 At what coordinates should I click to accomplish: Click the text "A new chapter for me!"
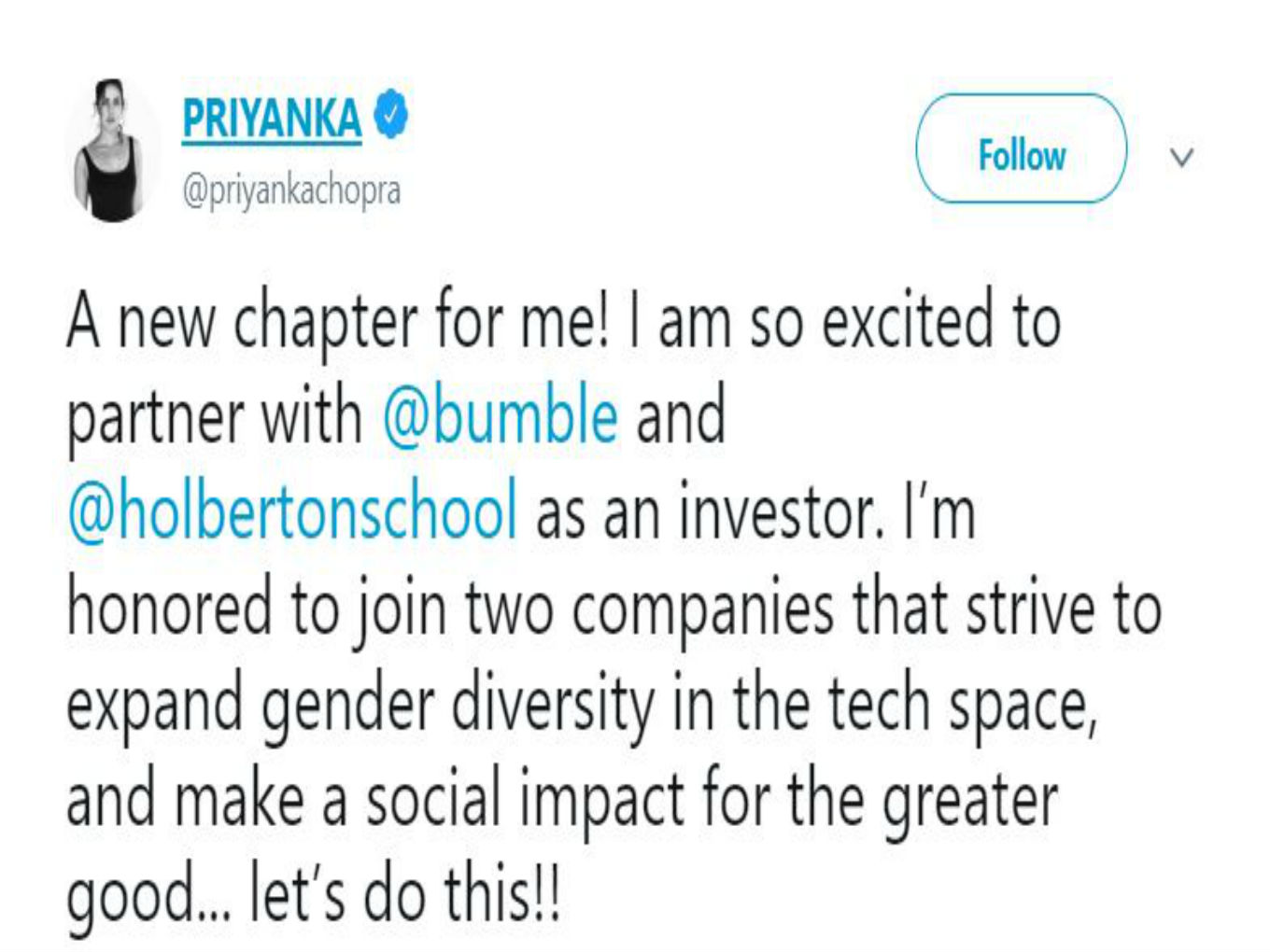click(336, 322)
